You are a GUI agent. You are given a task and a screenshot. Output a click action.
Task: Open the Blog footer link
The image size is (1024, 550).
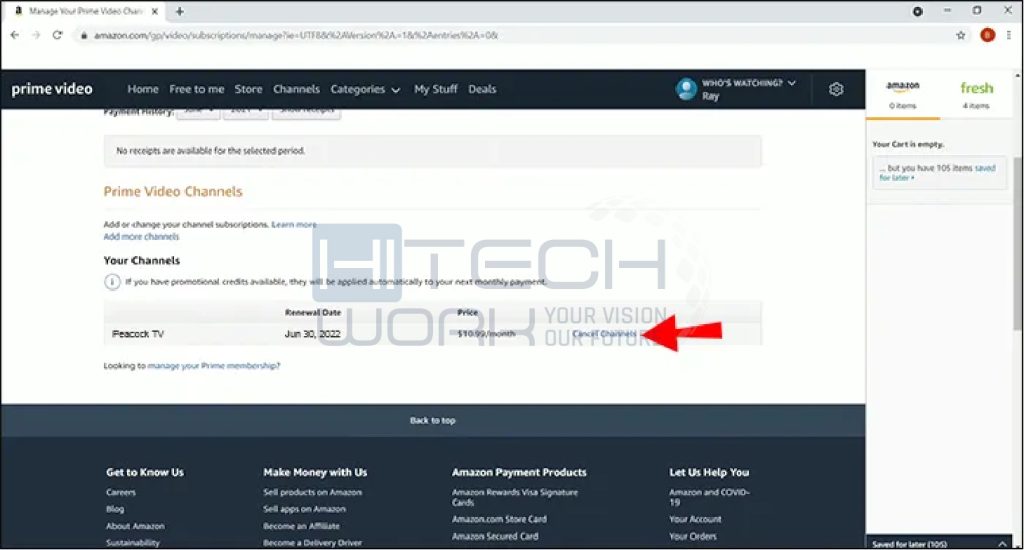coord(115,509)
